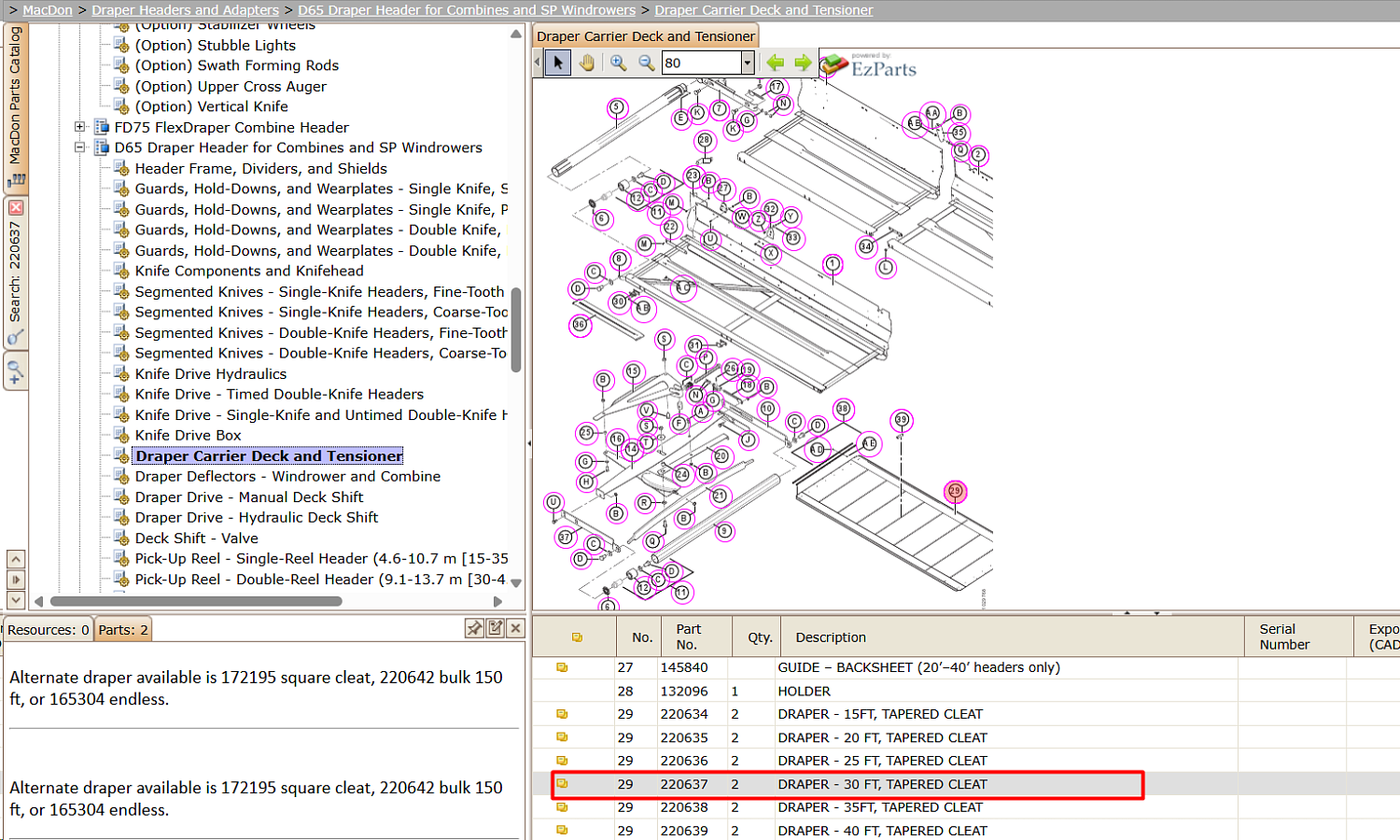Viewport: 1400px width, 840px height.
Task: Open the new search magnifier tab
Action: (16, 371)
